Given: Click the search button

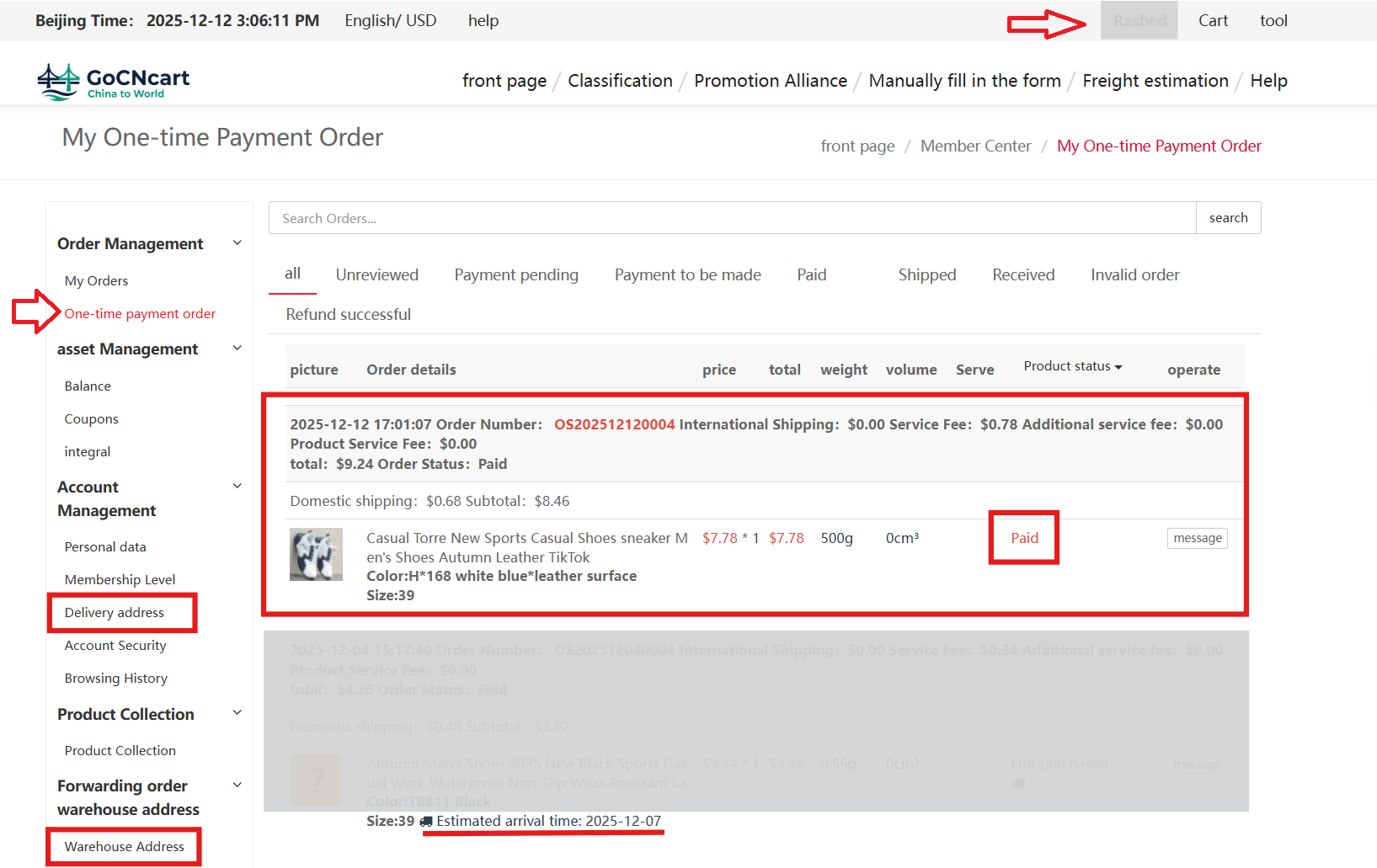Looking at the screenshot, I should point(1228,217).
